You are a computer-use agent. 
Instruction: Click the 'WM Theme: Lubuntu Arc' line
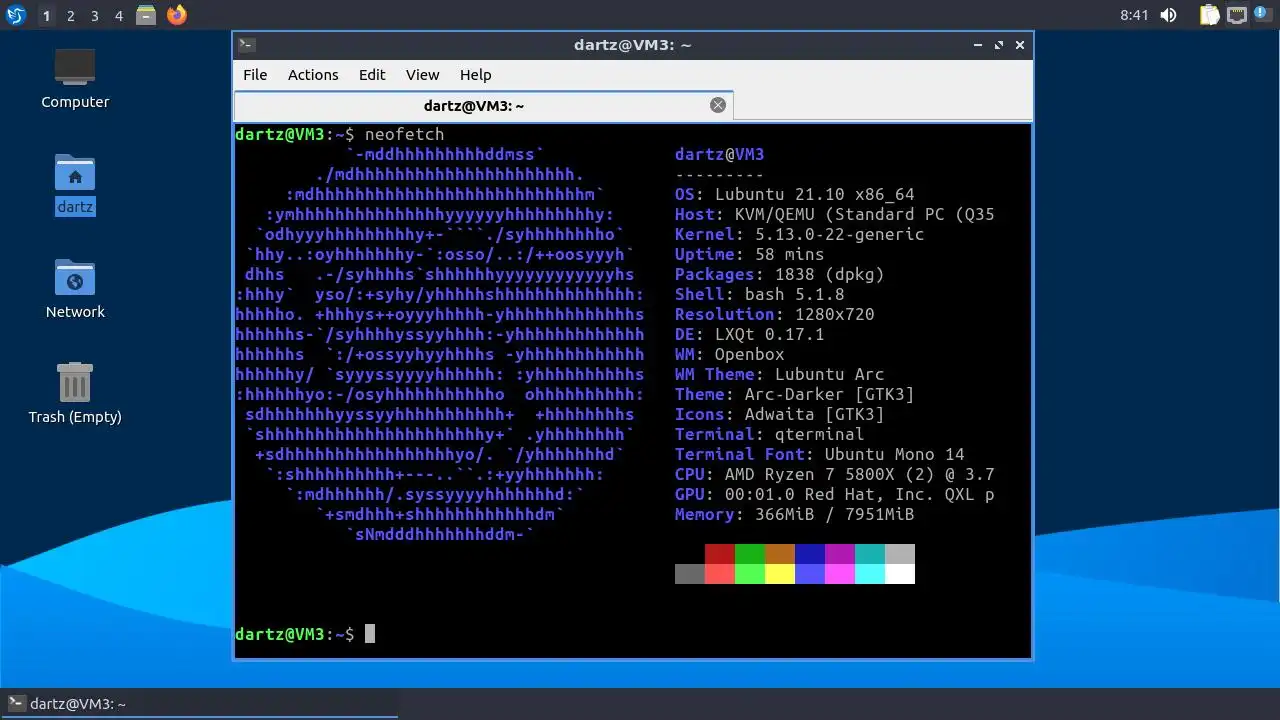click(x=780, y=374)
